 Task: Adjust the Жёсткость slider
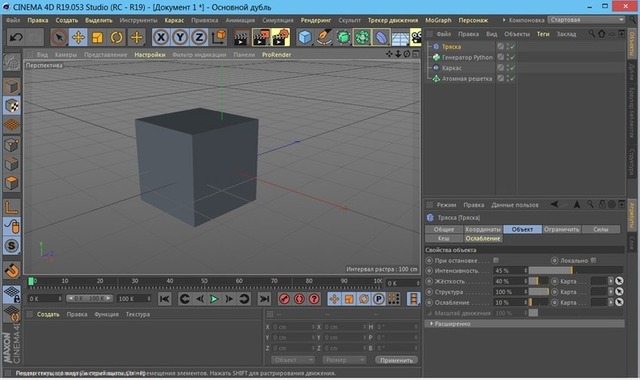click(538, 281)
